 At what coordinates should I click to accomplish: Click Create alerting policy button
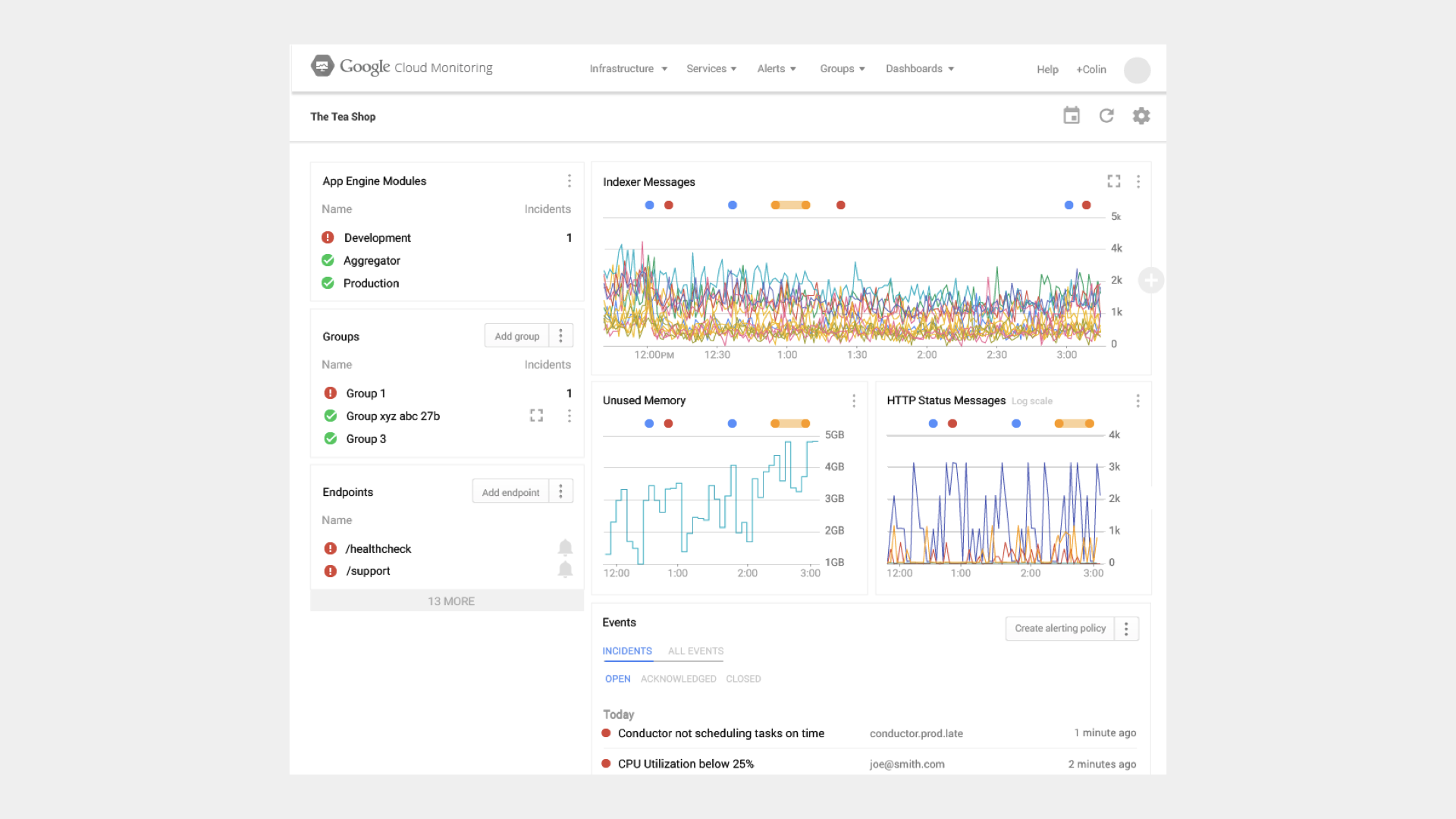(x=1059, y=629)
